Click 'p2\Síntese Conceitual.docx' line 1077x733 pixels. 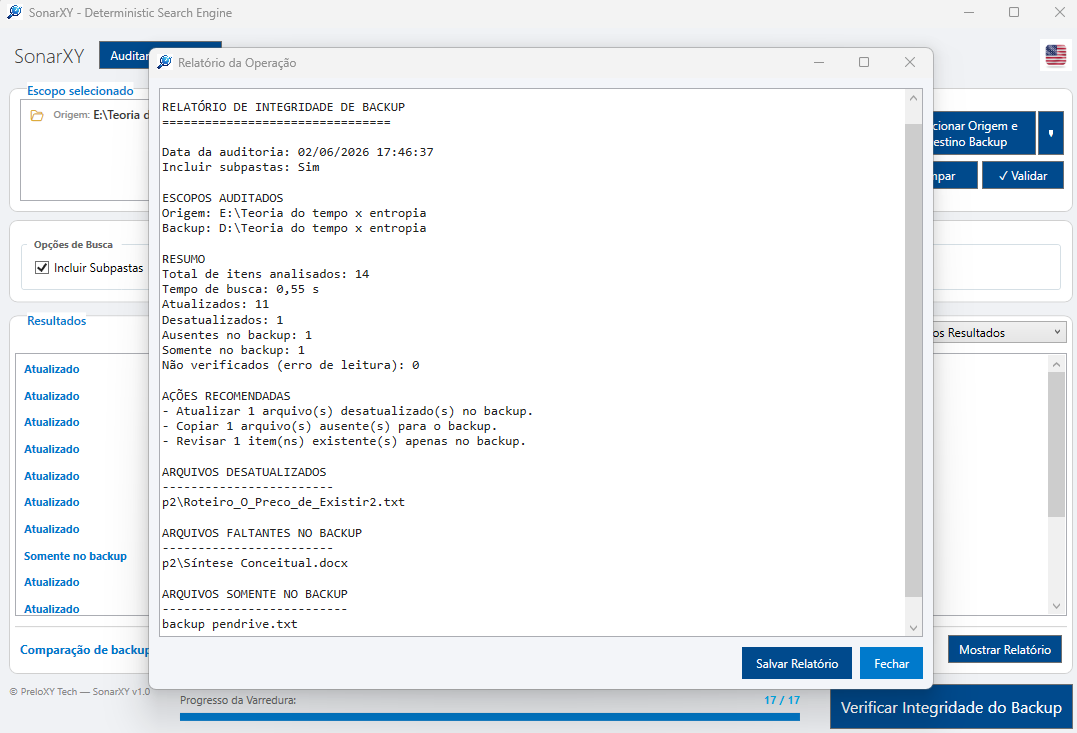(x=255, y=563)
